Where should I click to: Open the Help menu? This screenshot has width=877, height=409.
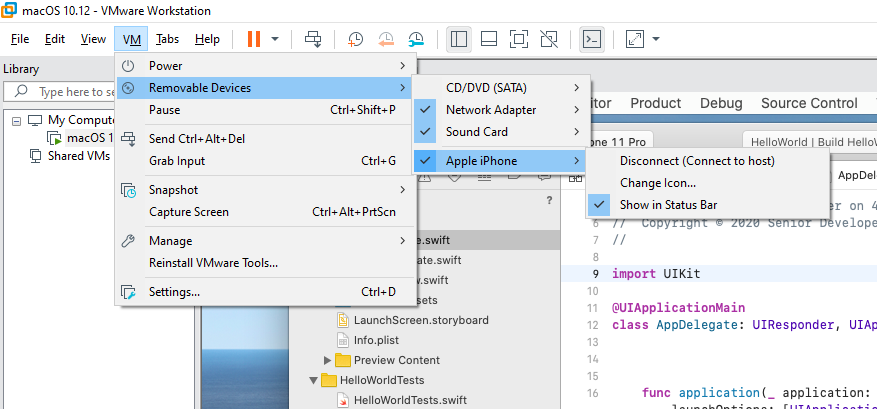pyautogui.click(x=207, y=39)
